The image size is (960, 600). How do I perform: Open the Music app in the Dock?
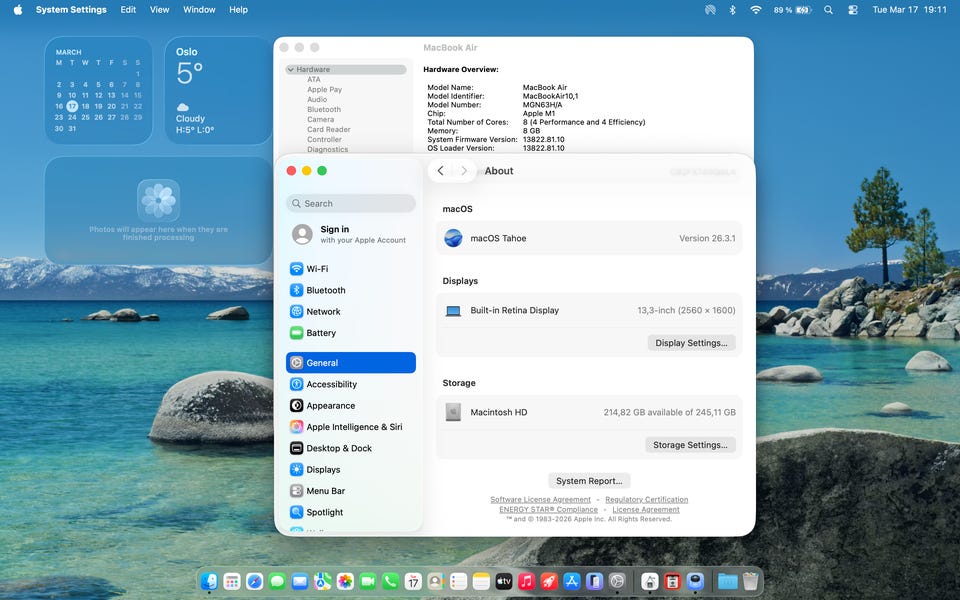[526, 581]
